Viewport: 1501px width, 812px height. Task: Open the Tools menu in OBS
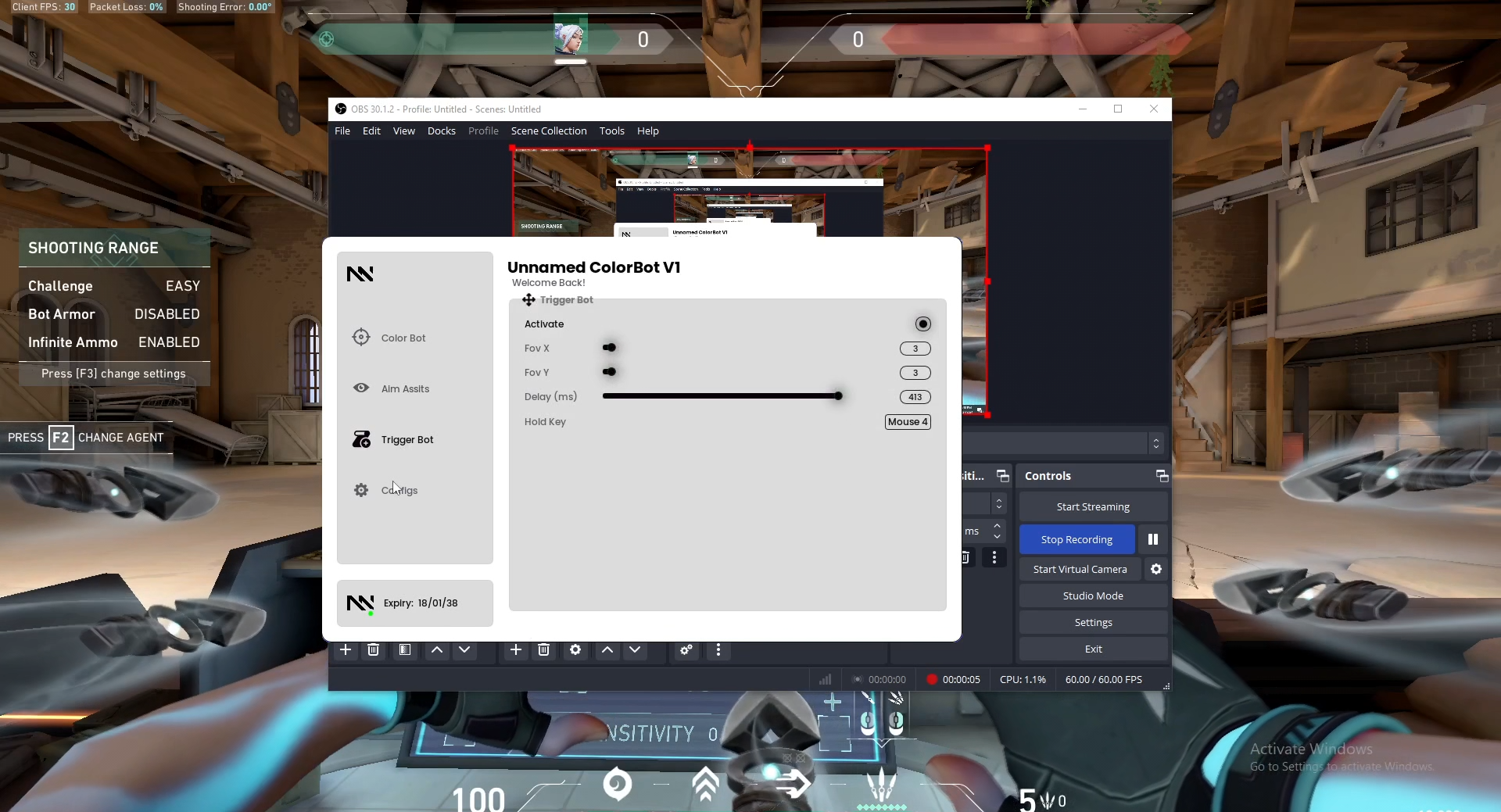pos(612,131)
